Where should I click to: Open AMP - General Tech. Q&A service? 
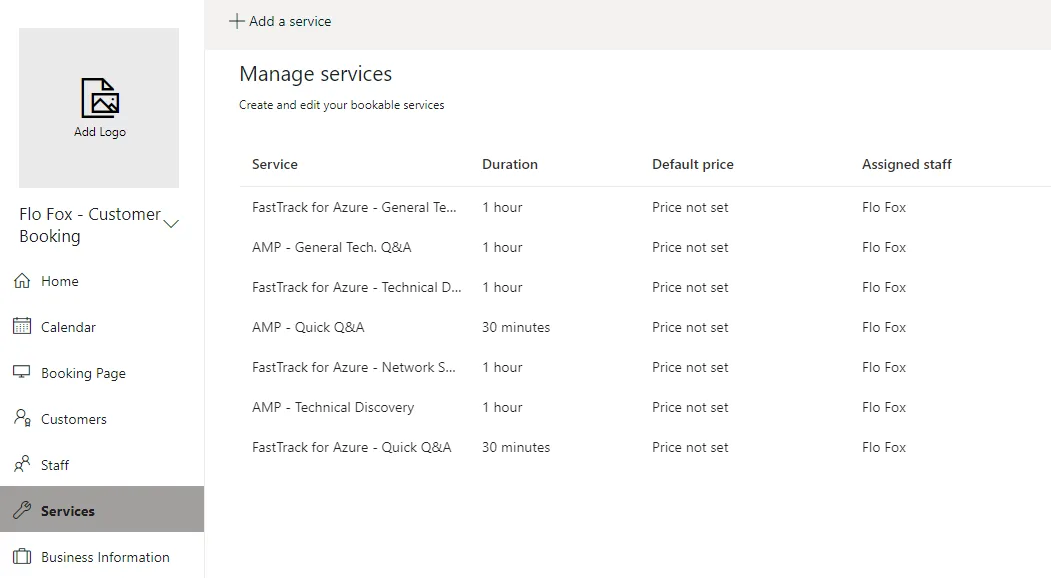tap(332, 247)
